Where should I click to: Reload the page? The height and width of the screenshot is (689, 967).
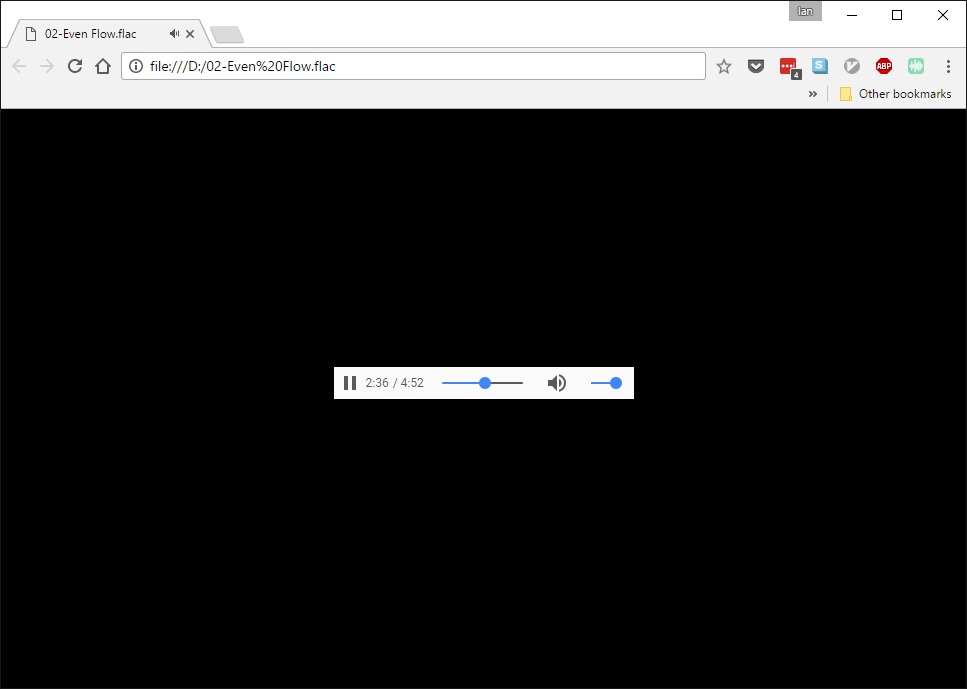coord(75,66)
